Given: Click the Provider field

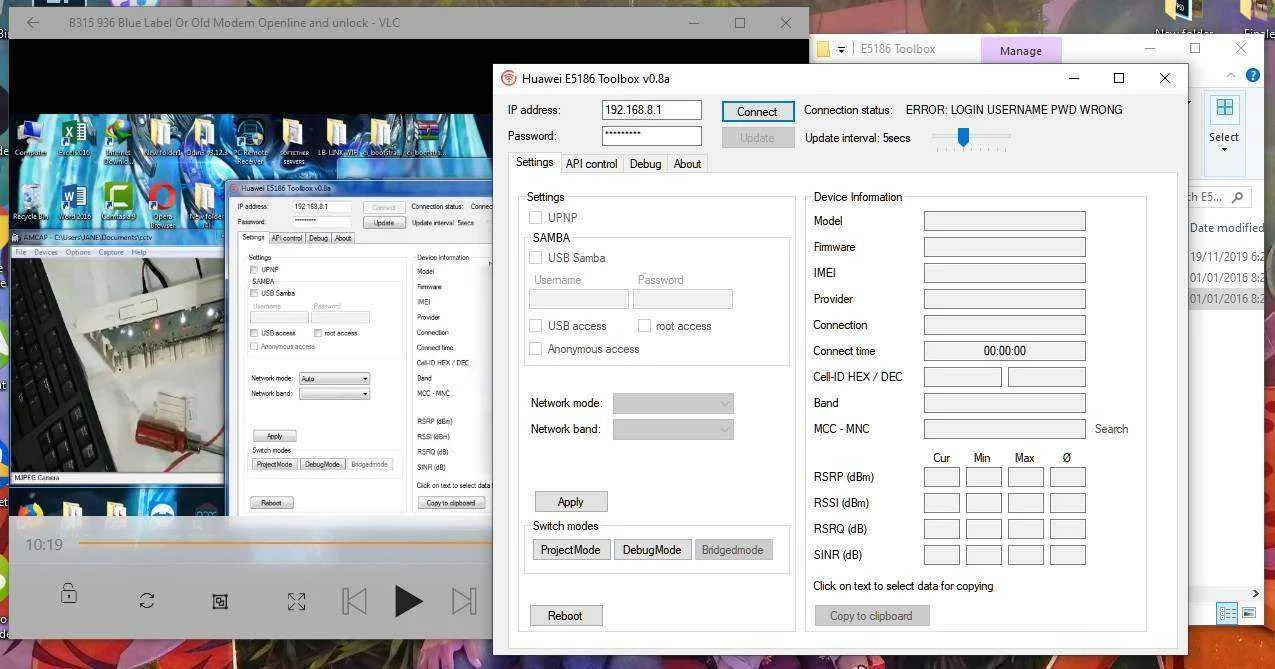Looking at the screenshot, I should (1004, 299).
